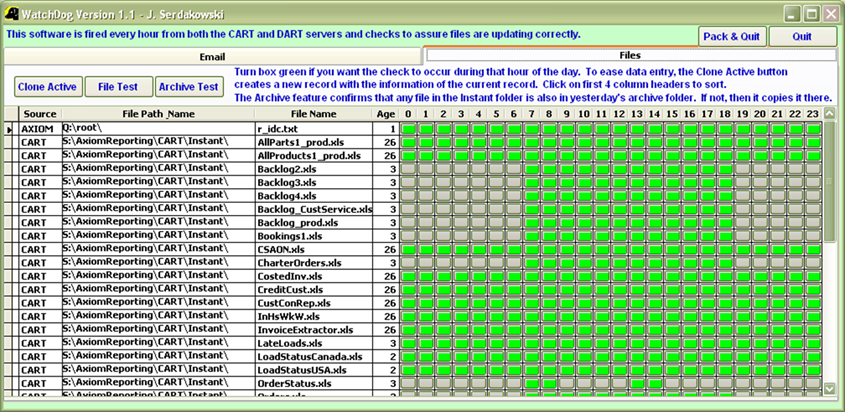Click the Pack & Quit button
This screenshot has height=412, width=845.
coord(732,37)
